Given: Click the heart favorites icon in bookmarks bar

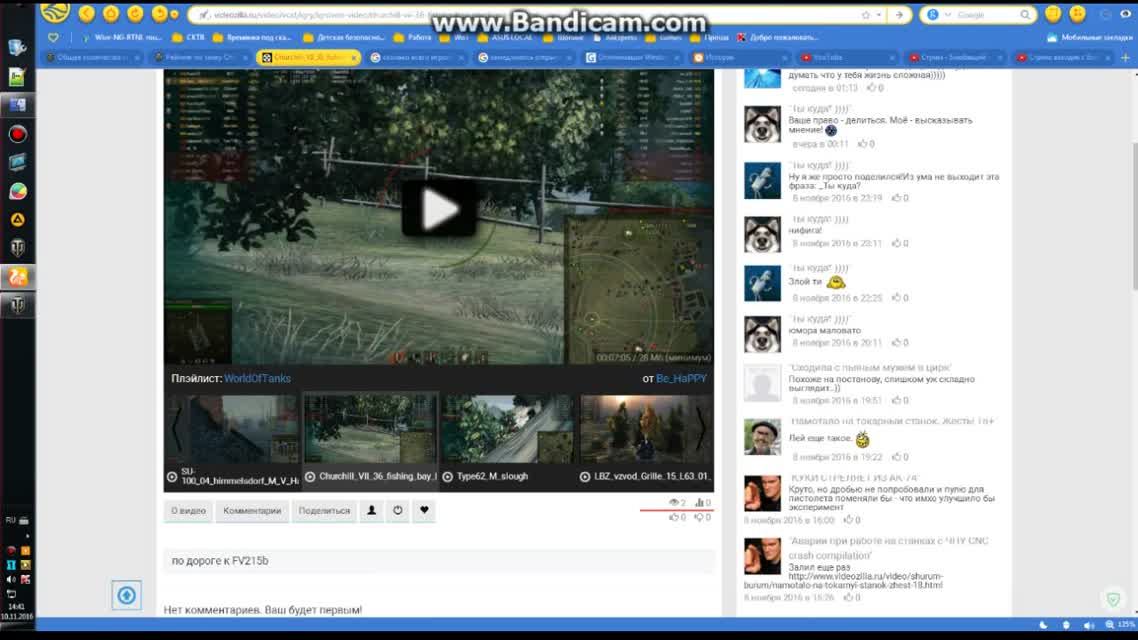Looking at the screenshot, I should (x=53, y=37).
